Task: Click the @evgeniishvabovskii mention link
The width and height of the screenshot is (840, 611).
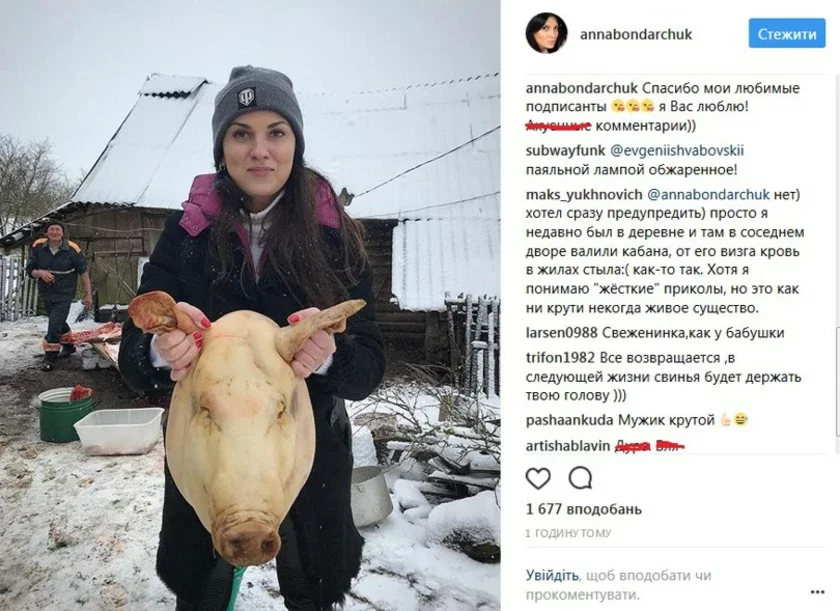Action: [x=677, y=150]
